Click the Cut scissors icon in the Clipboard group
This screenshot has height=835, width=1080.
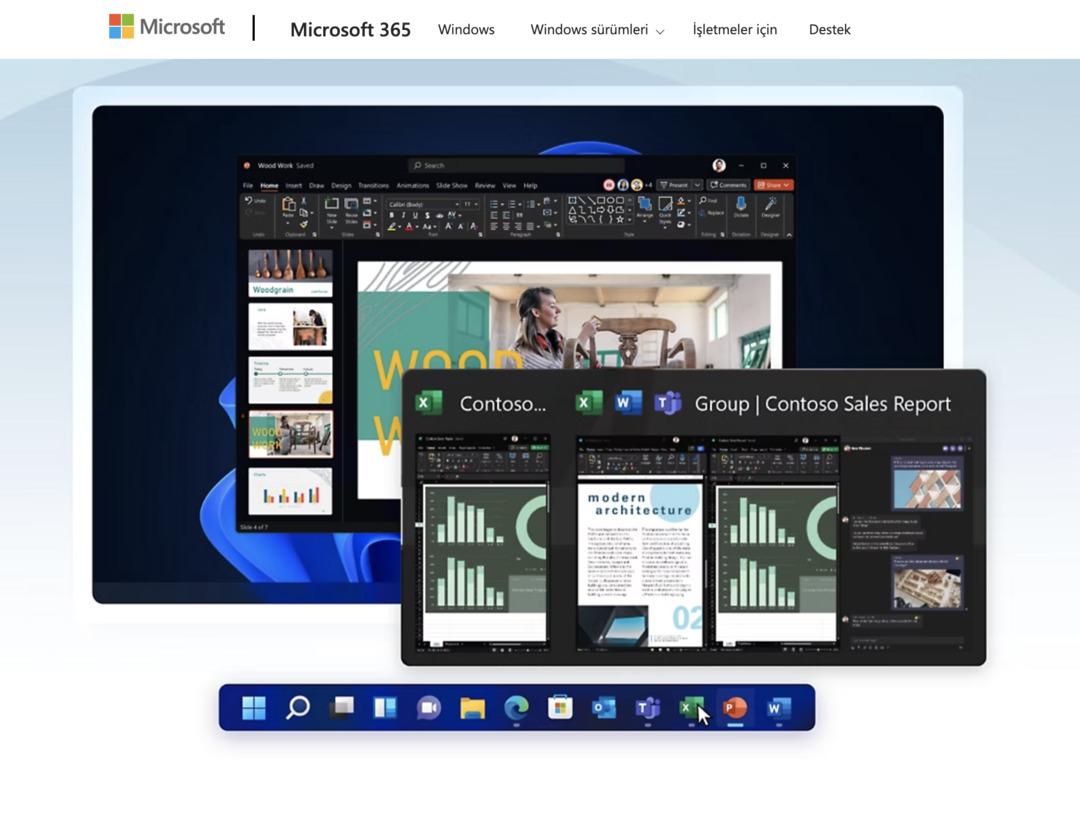tap(304, 201)
